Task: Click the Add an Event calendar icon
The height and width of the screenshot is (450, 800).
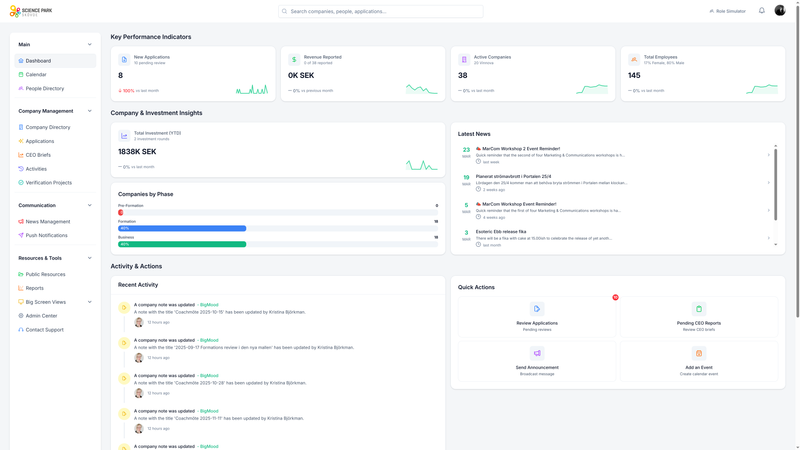Action: pos(699,353)
